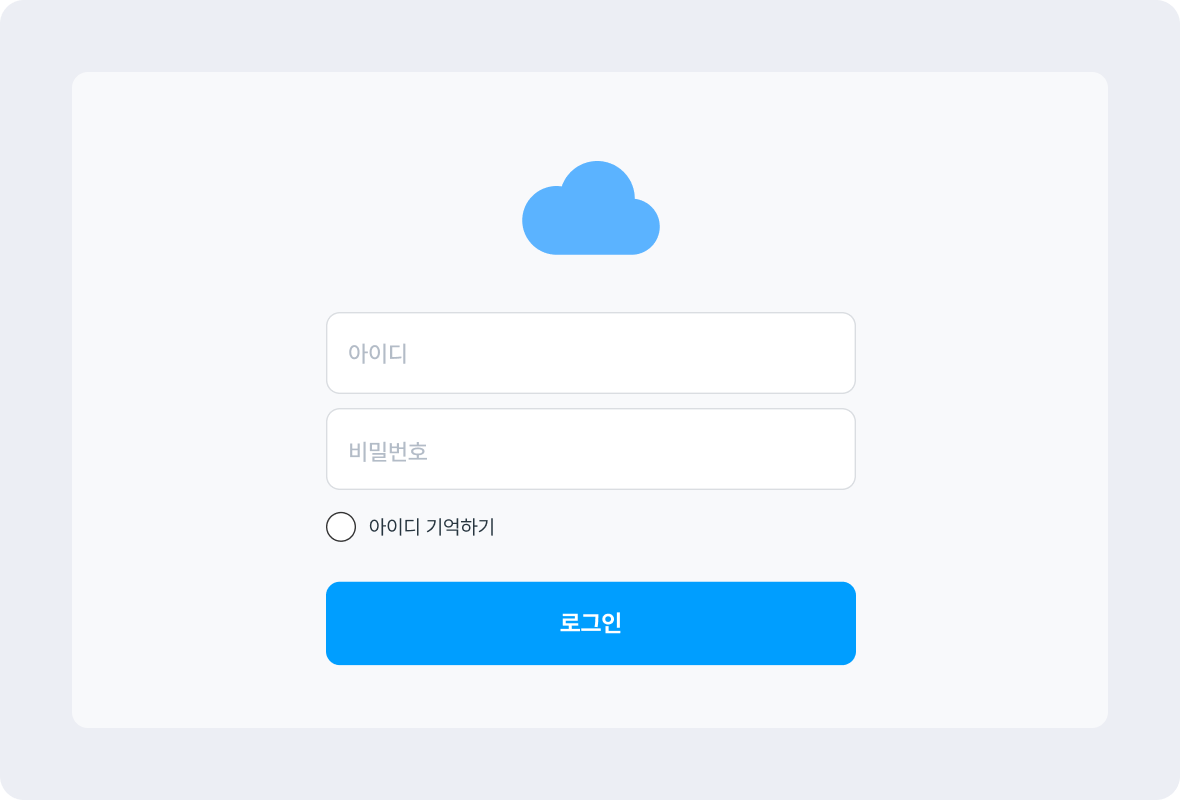Activate the login 로그인 button
Image resolution: width=1180 pixels, height=800 pixels.
(x=591, y=623)
